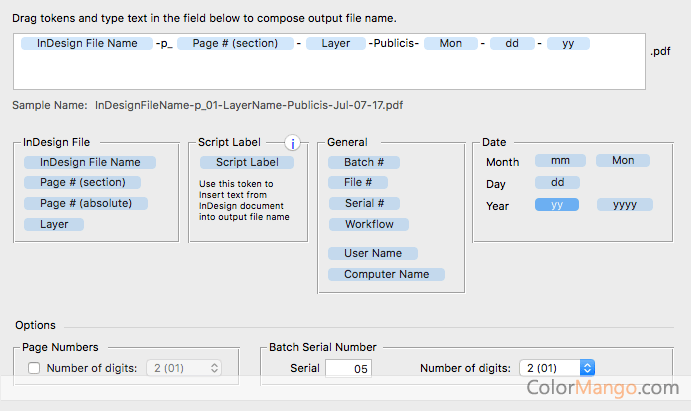This screenshot has height=411, width=691.
Task: Select the yyyy year token
Action: [624, 204]
